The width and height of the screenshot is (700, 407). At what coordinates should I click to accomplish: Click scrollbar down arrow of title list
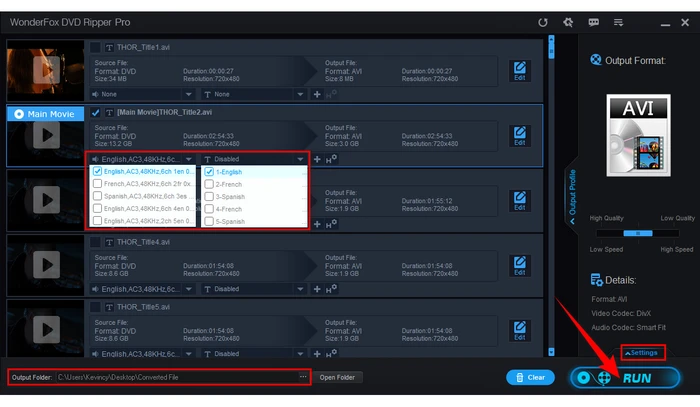tap(551, 352)
